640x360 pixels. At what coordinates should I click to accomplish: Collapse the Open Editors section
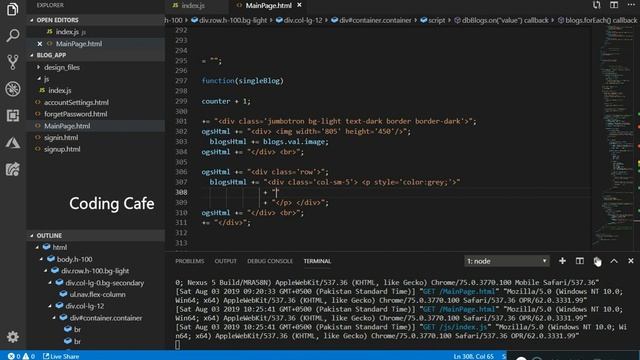coord(31,20)
